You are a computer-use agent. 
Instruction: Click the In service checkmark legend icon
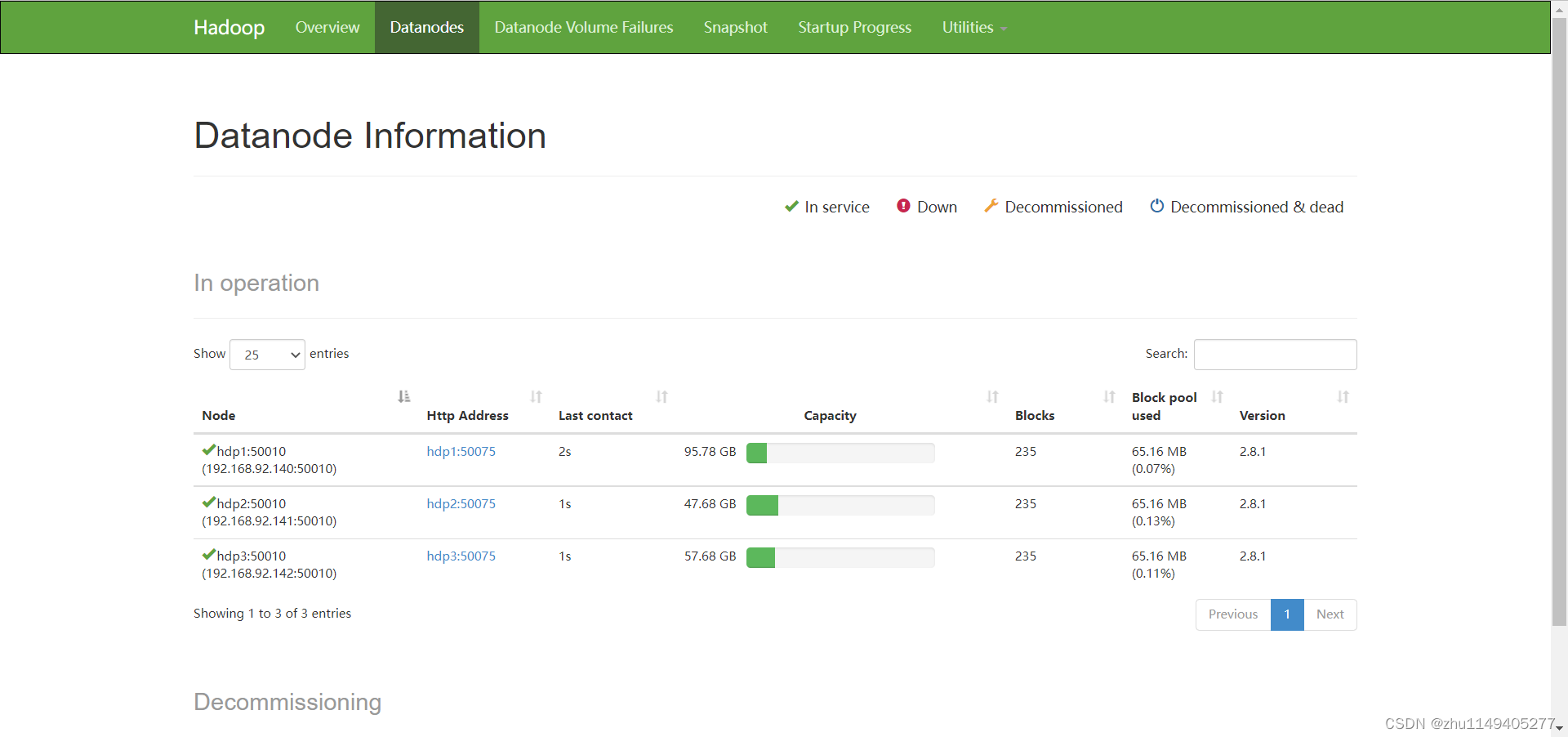[791, 206]
